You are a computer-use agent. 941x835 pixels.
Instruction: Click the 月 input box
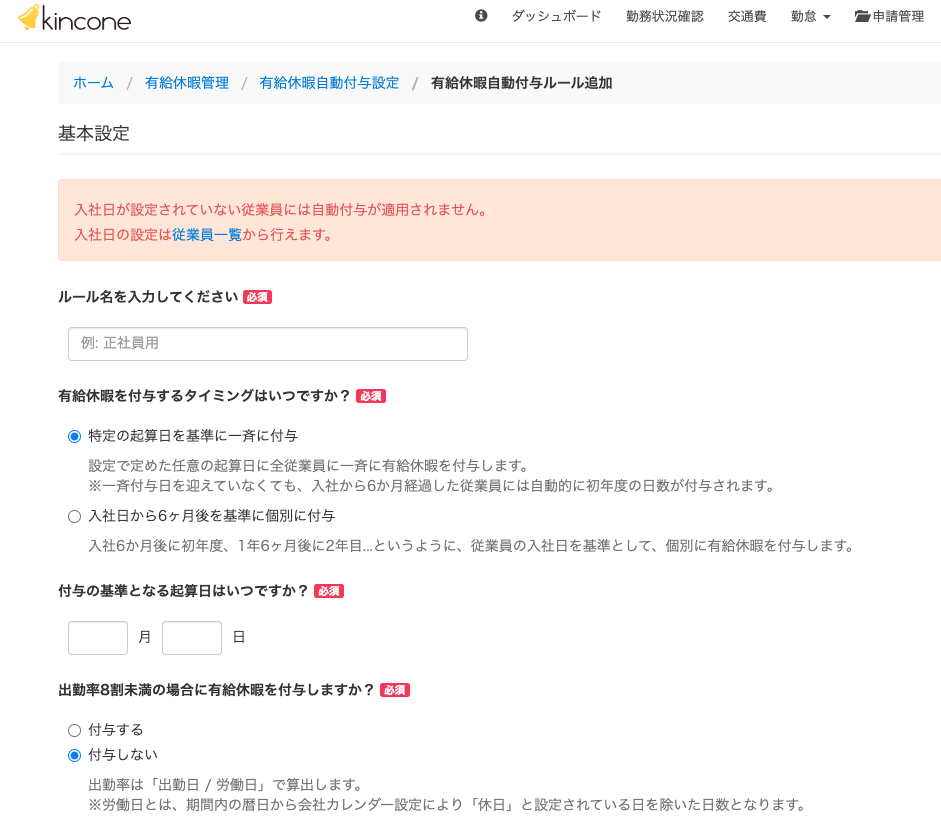(98, 638)
